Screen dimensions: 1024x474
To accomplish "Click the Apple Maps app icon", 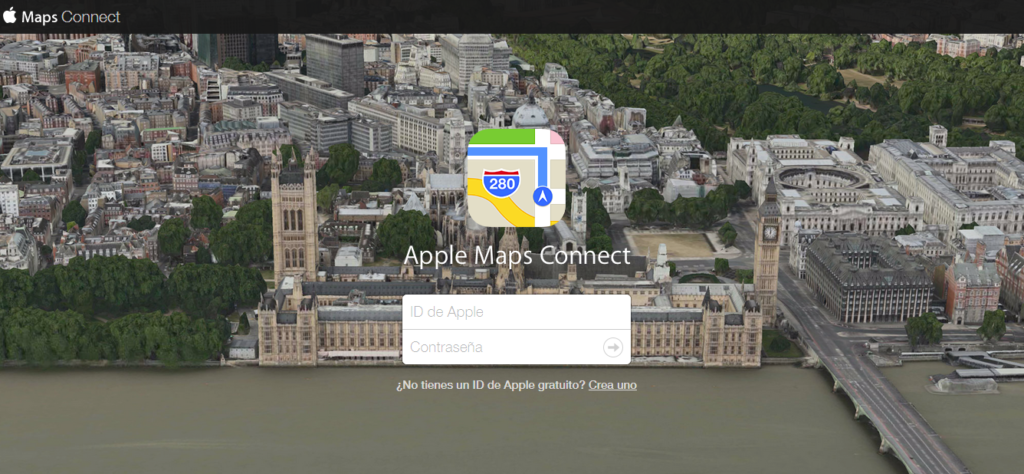I will point(516,178).
